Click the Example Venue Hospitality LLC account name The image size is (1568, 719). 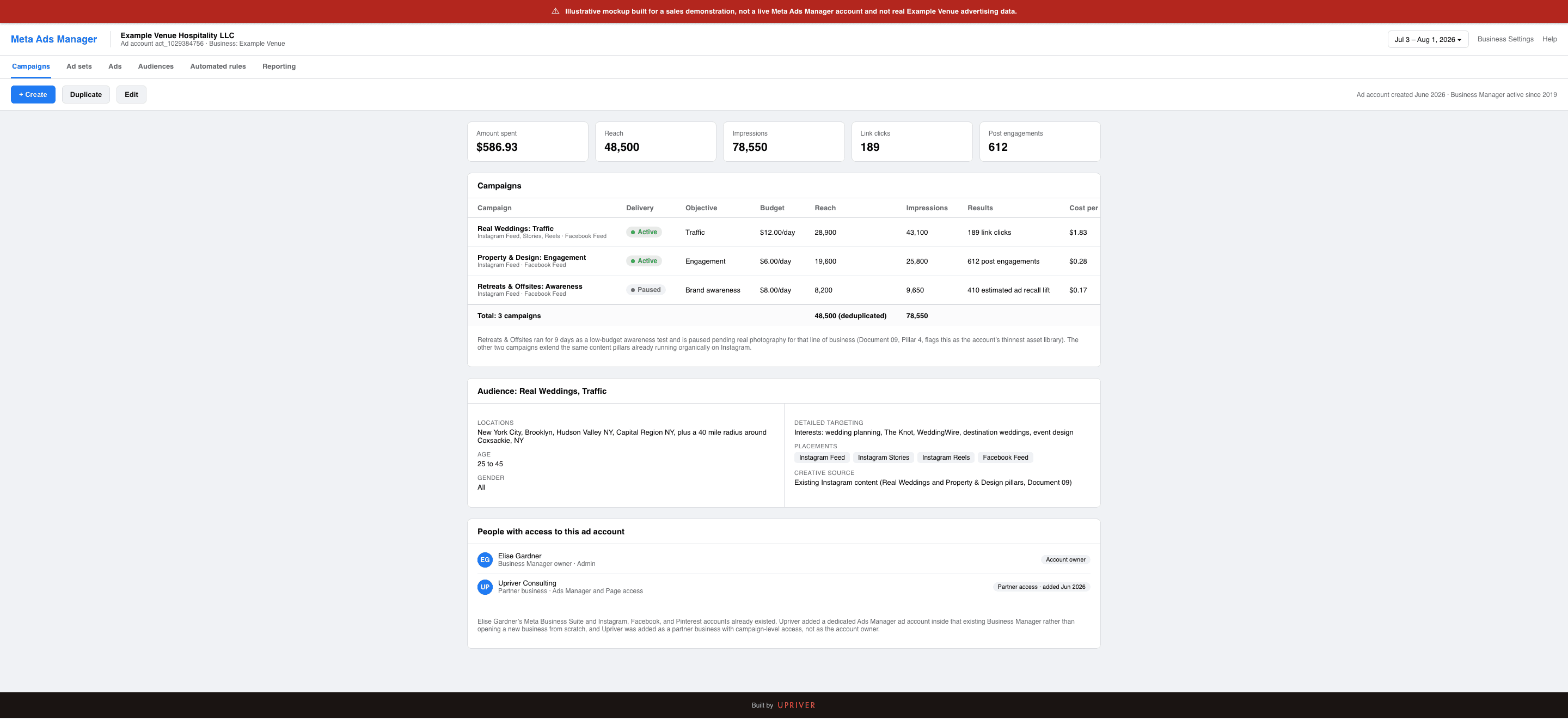point(177,35)
